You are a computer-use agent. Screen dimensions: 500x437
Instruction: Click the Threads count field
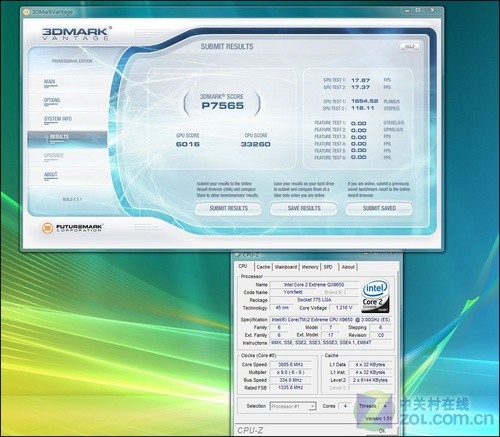(385, 406)
